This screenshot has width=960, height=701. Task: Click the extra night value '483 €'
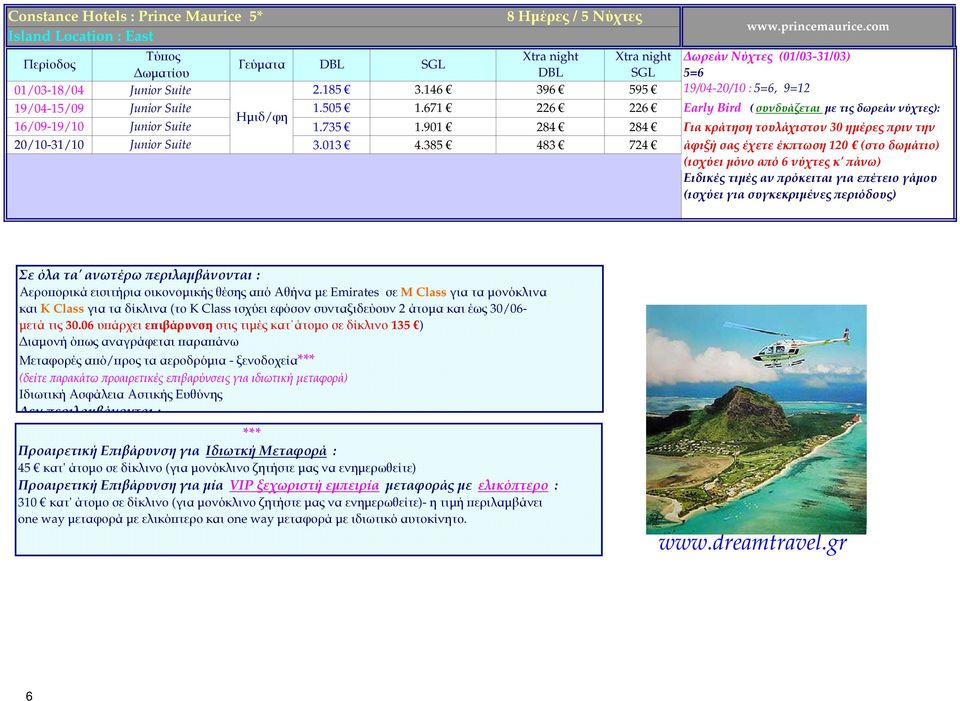click(550, 145)
